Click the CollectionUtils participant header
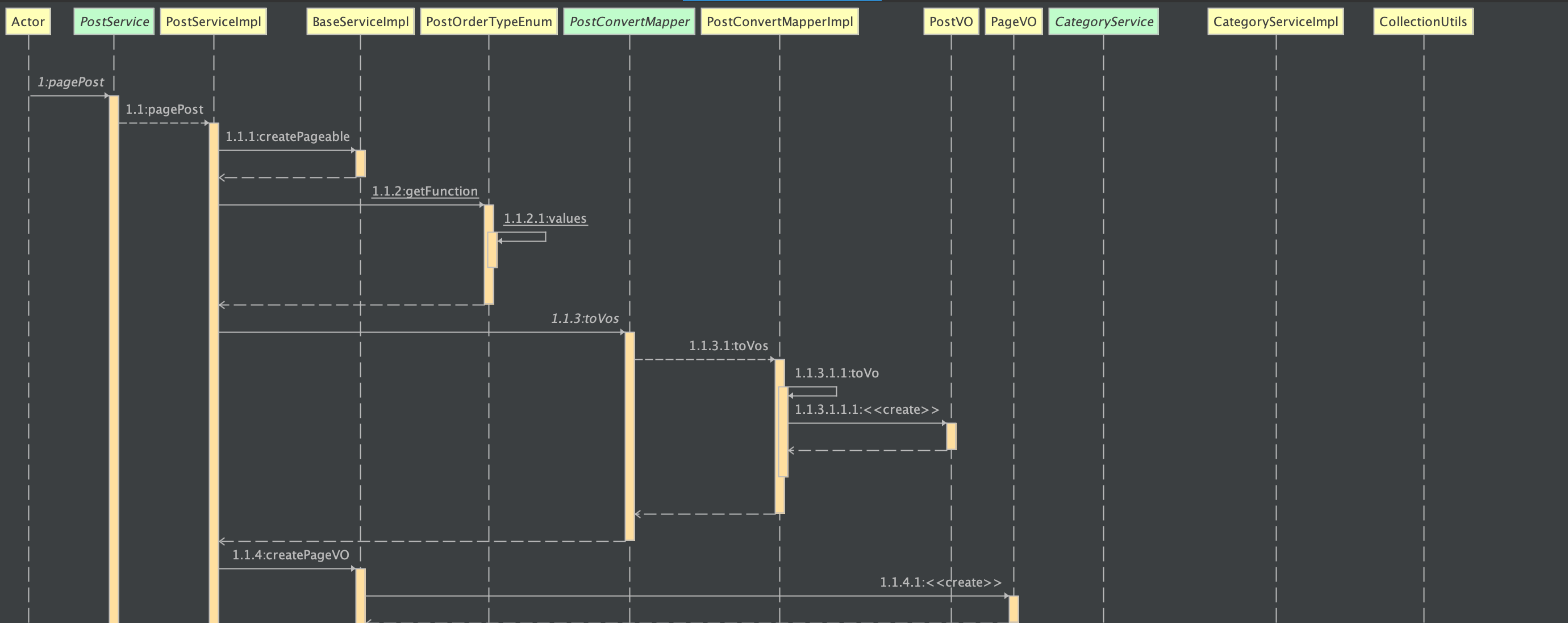Viewport: 1568px width, 623px height. click(1423, 22)
